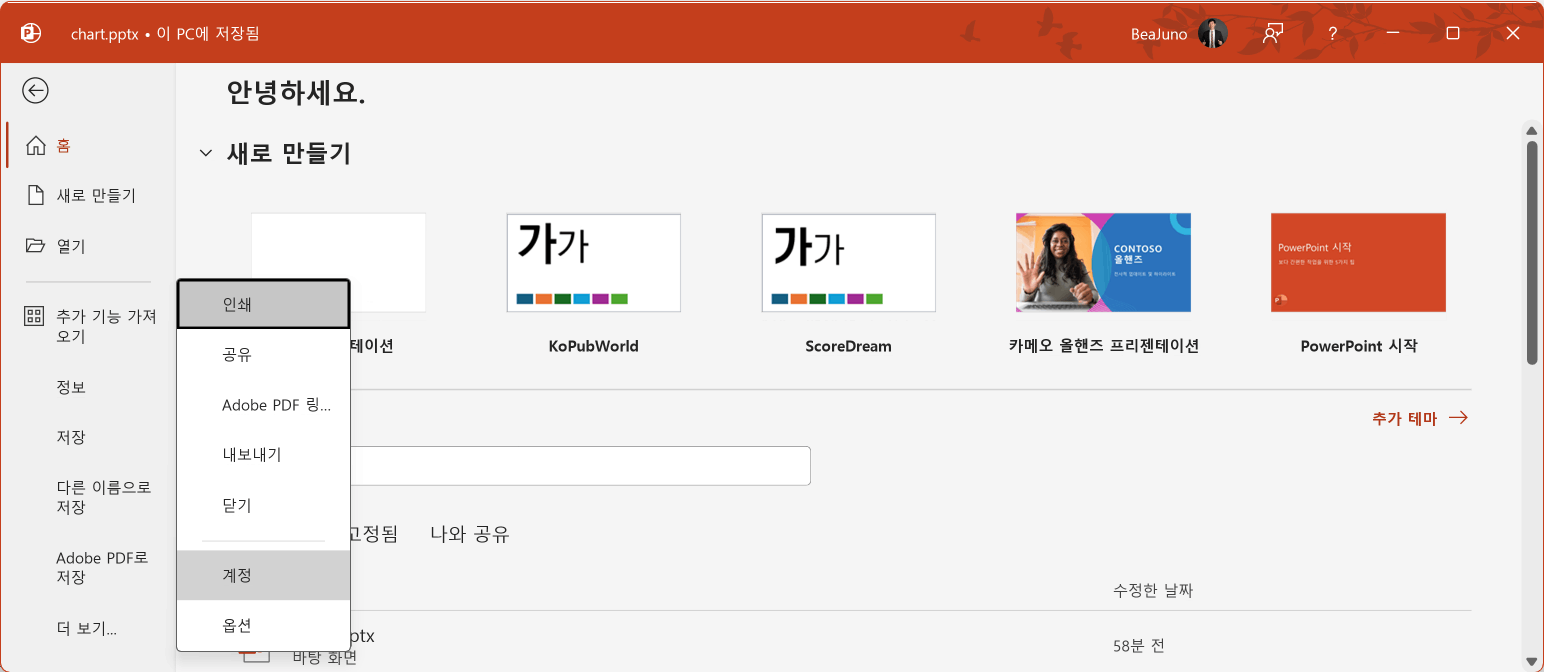Image resolution: width=1544 pixels, height=672 pixels.
Task: Select 내보내기 in the popup menu
Action: click(263, 454)
